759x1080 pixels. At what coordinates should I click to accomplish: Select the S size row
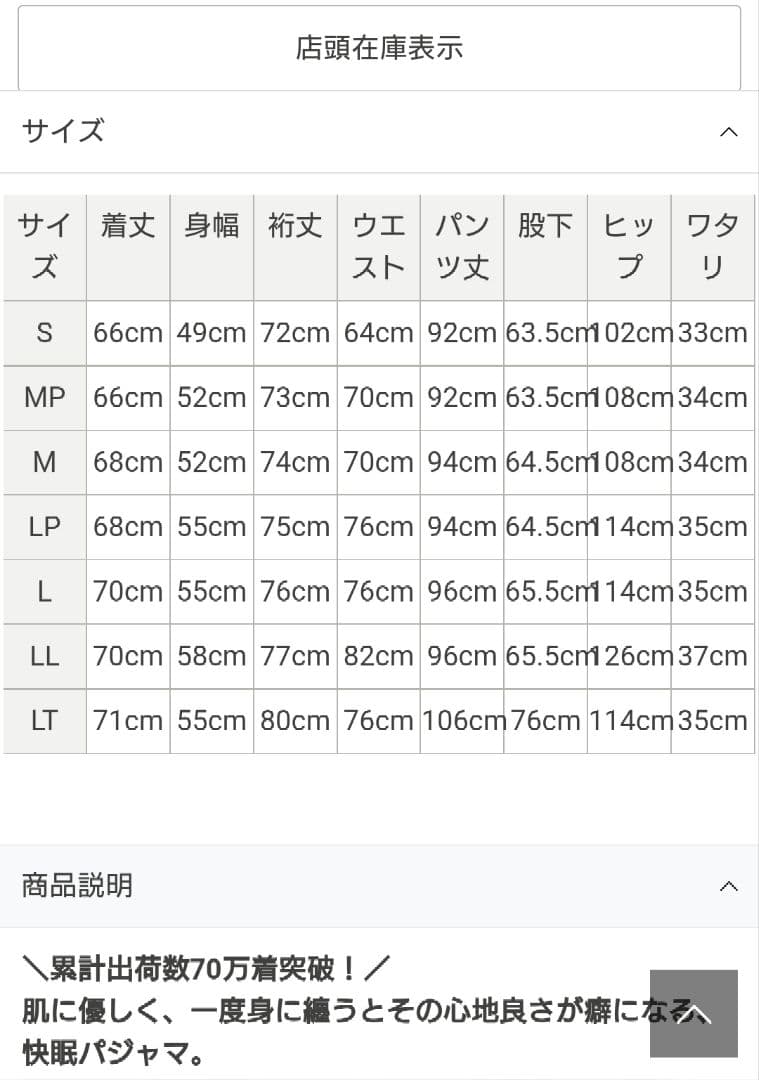point(44,333)
